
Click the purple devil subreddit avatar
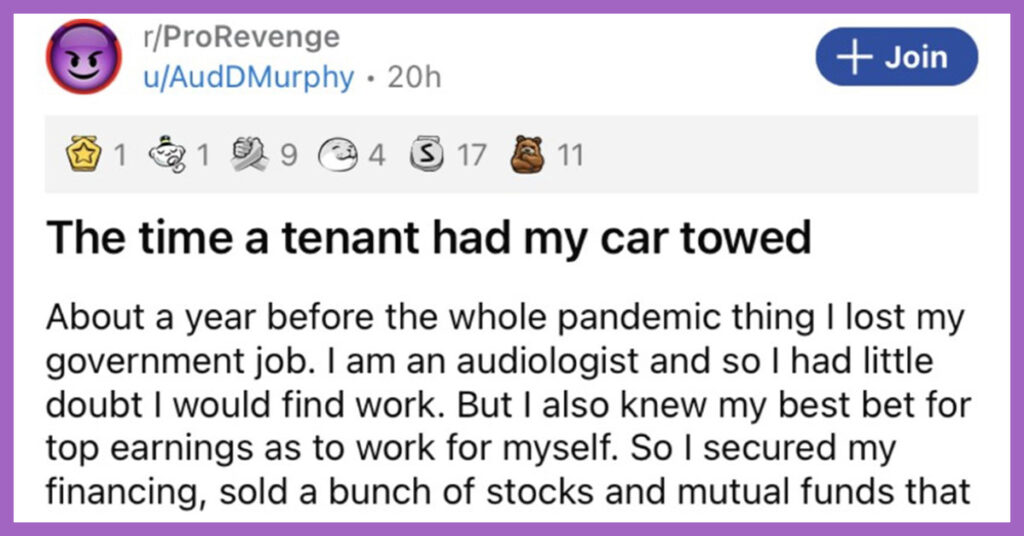coord(84,57)
